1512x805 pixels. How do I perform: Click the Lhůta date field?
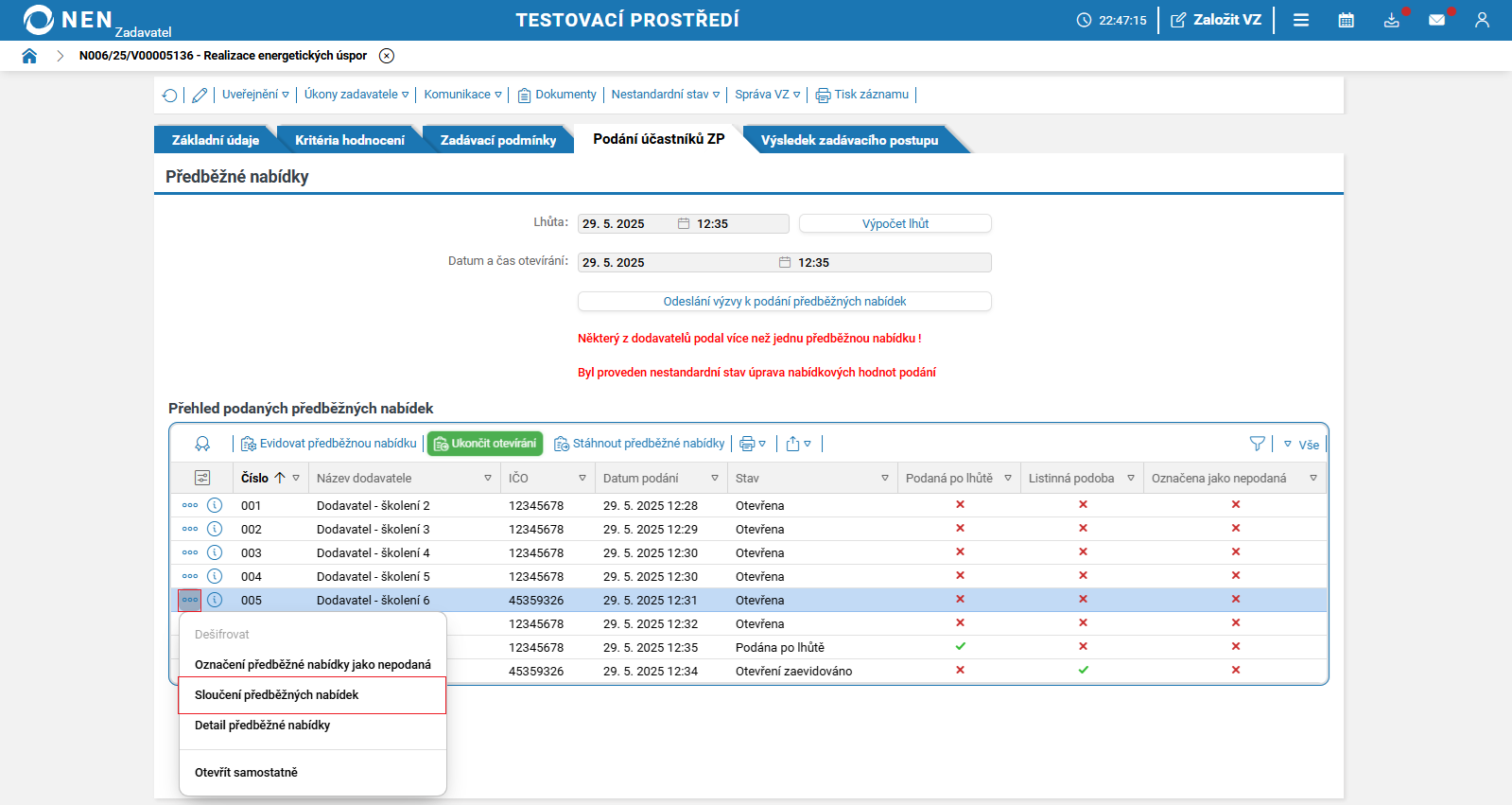pos(683,224)
